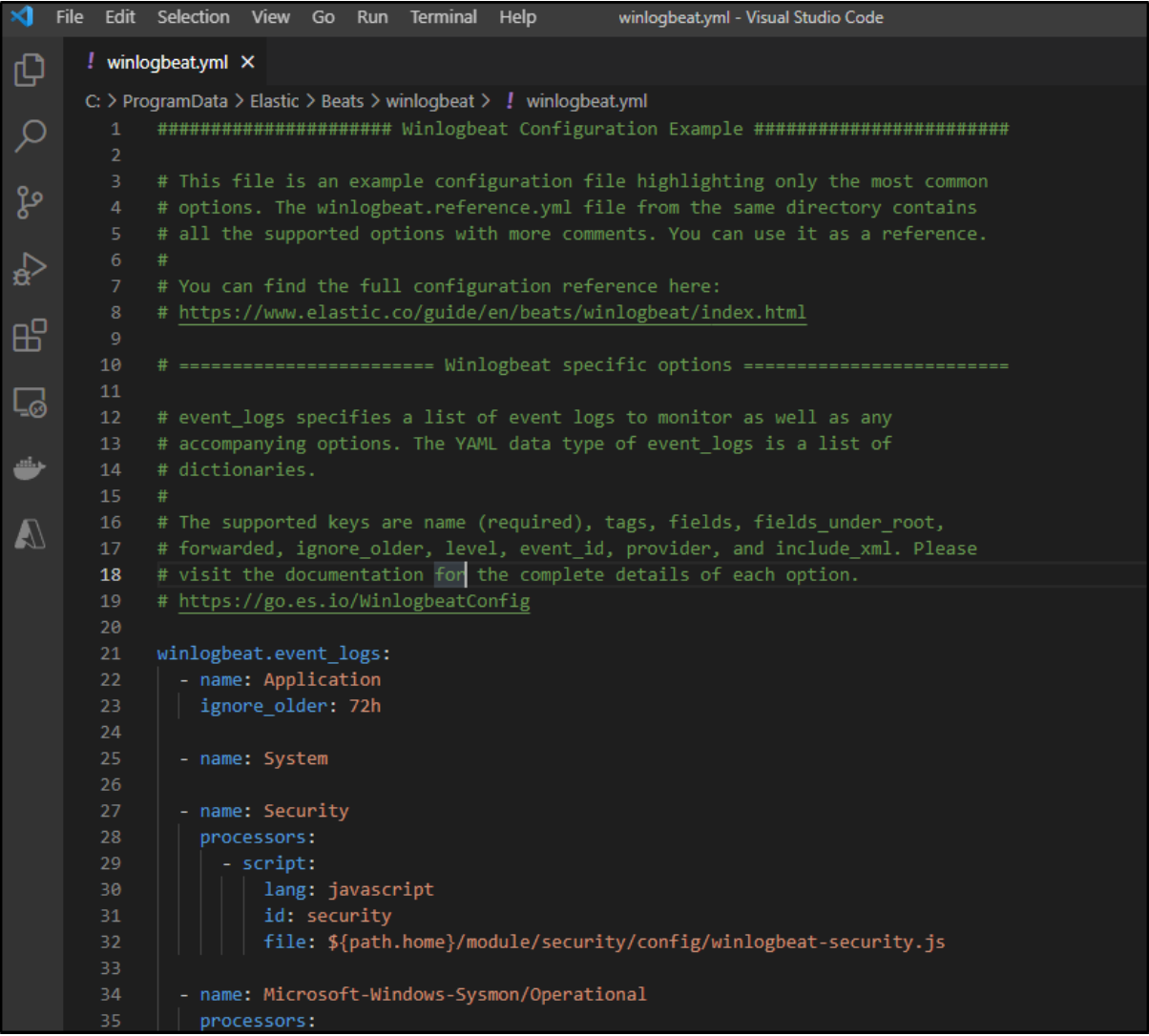This screenshot has width=1149, height=1036.
Task: Click the 'Winlogbeat specific options' section comment
Action: (583, 364)
